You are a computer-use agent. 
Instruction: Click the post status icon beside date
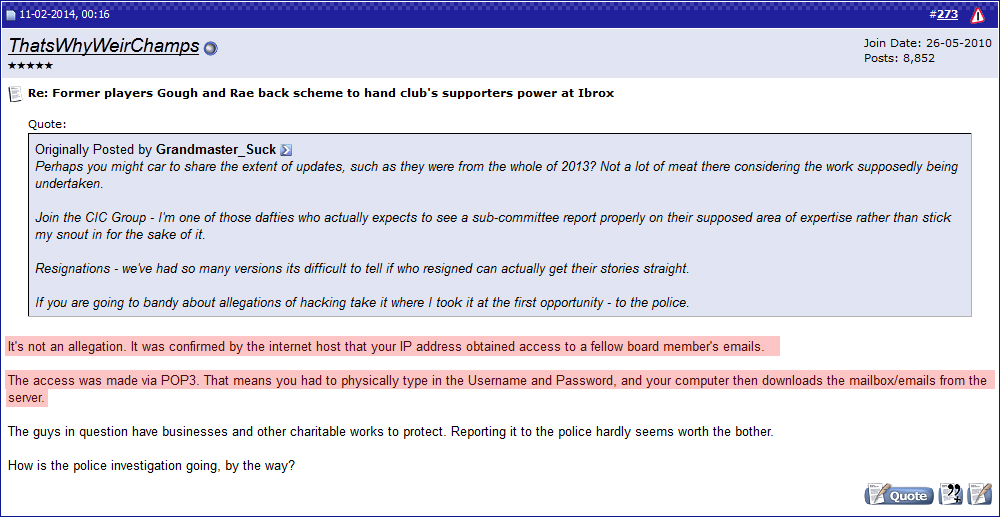click(11, 15)
